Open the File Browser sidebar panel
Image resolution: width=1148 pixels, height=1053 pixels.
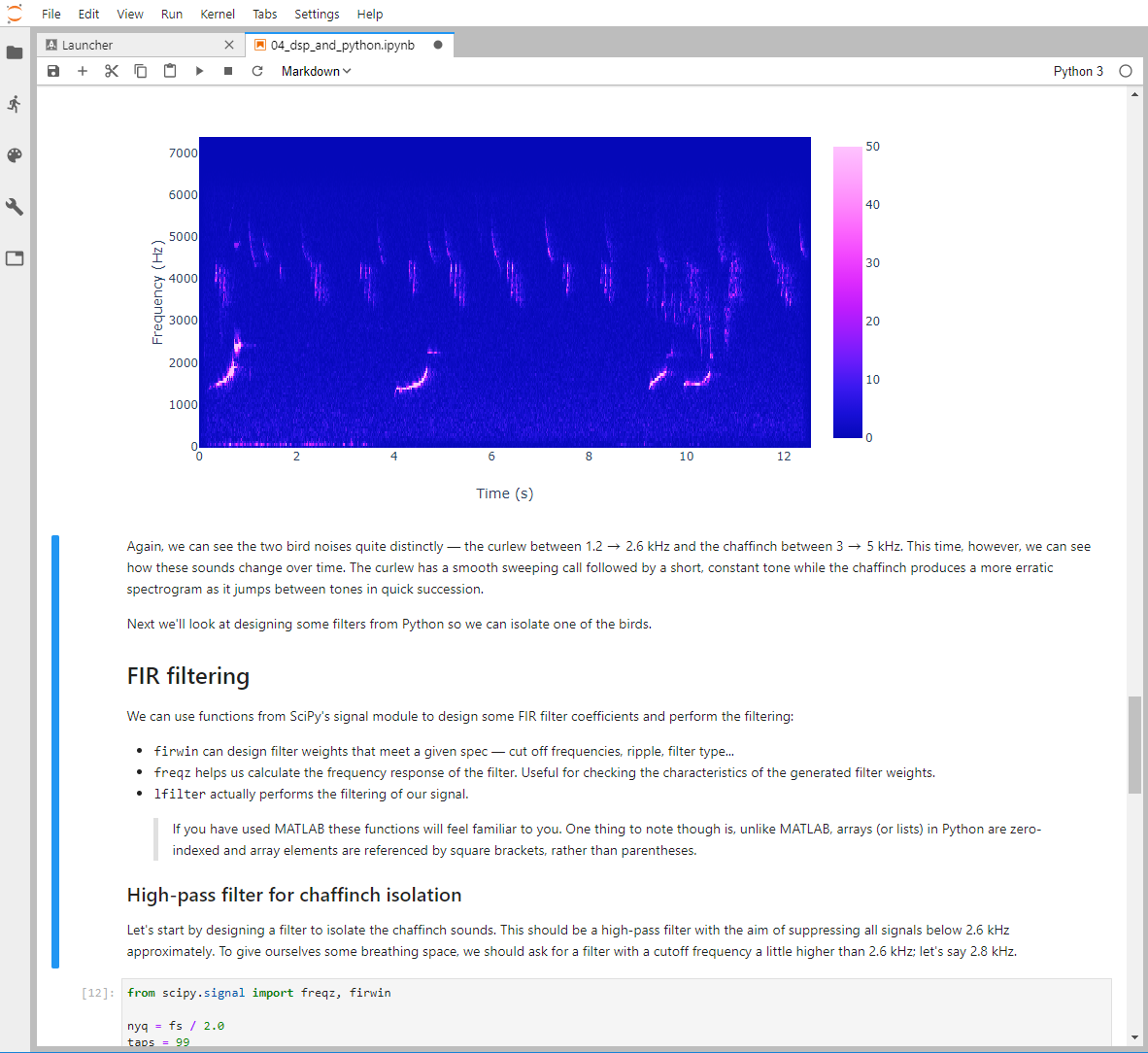click(x=15, y=52)
